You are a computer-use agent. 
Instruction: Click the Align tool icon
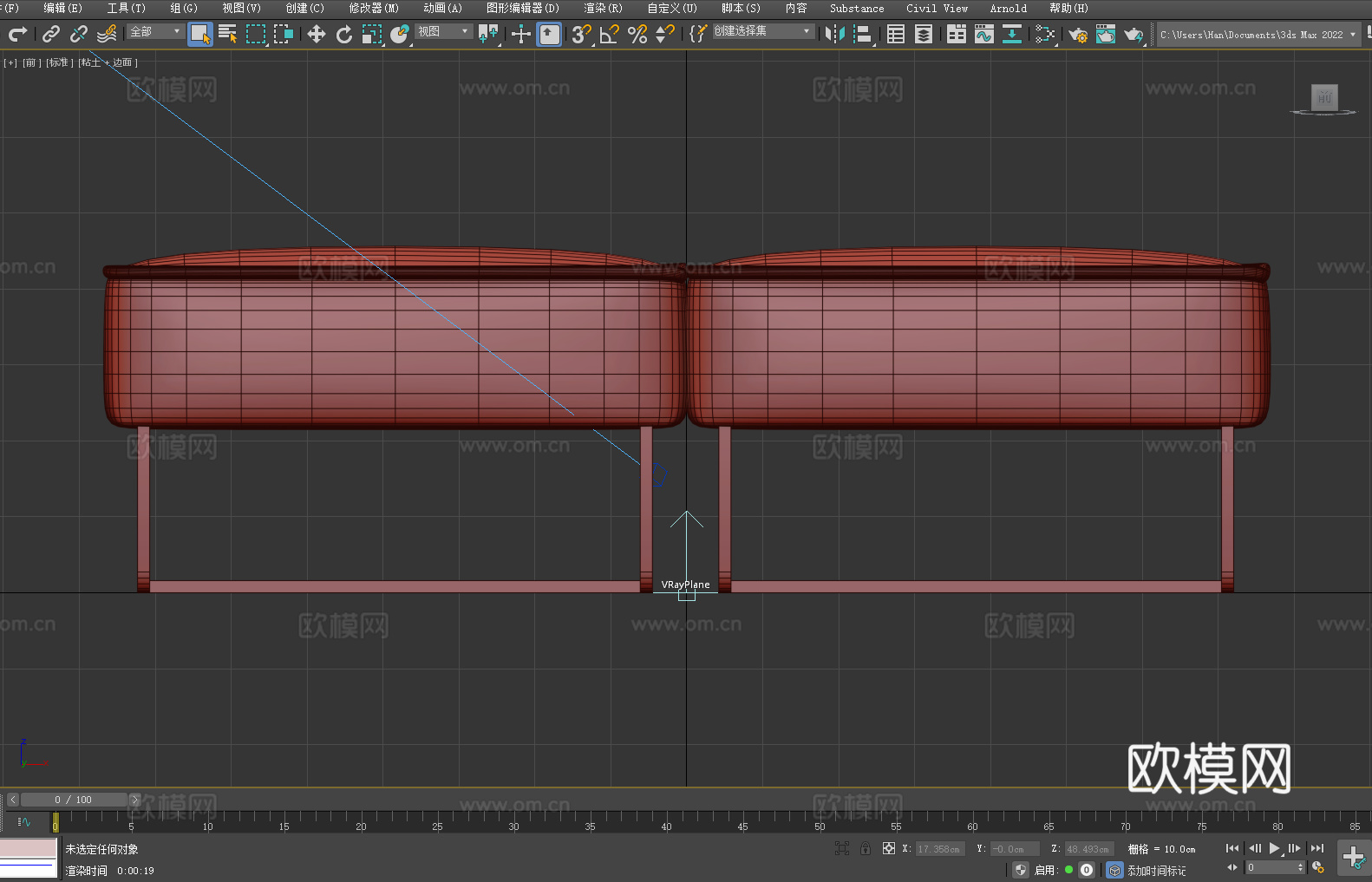(x=863, y=34)
